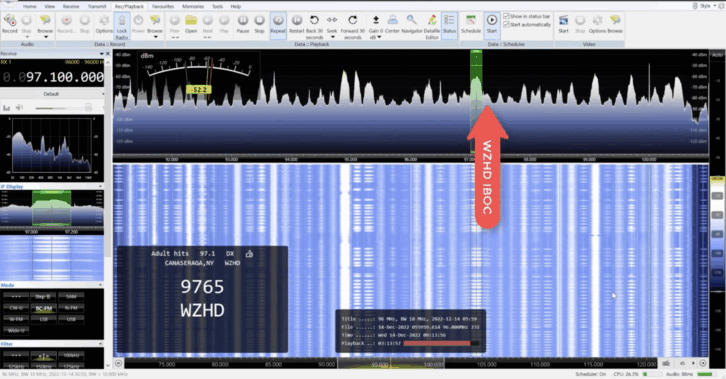
Task: Mute audio with the speaker icon
Action: coord(19,107)
